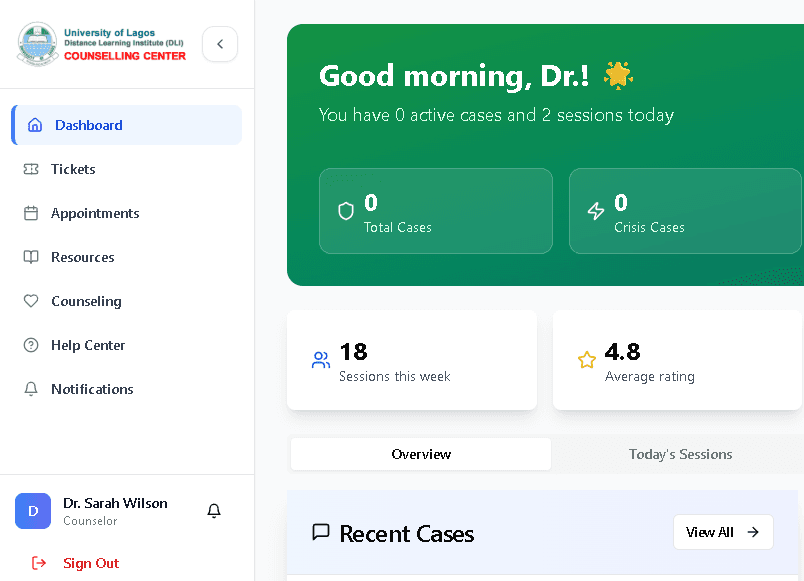
Task: Switch to the Today's Sessions tab
Action: [680, 454]
